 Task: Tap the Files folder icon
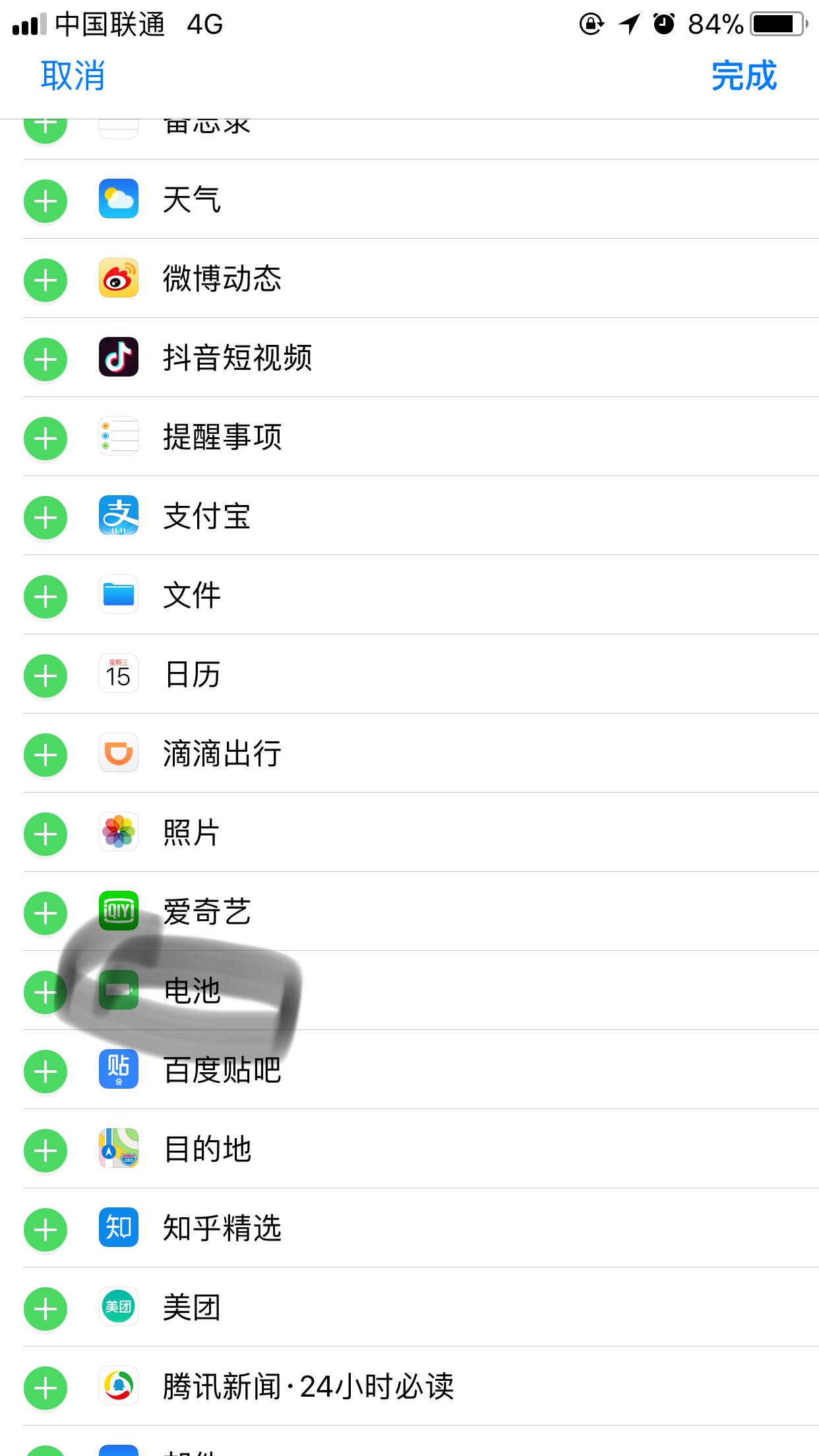point(119,594)
